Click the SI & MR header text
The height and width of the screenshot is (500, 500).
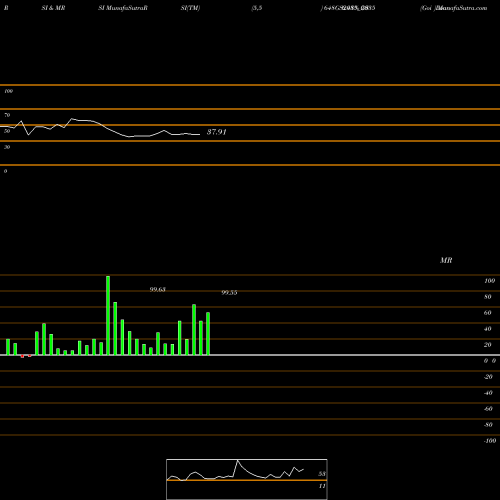pos(53,8)
